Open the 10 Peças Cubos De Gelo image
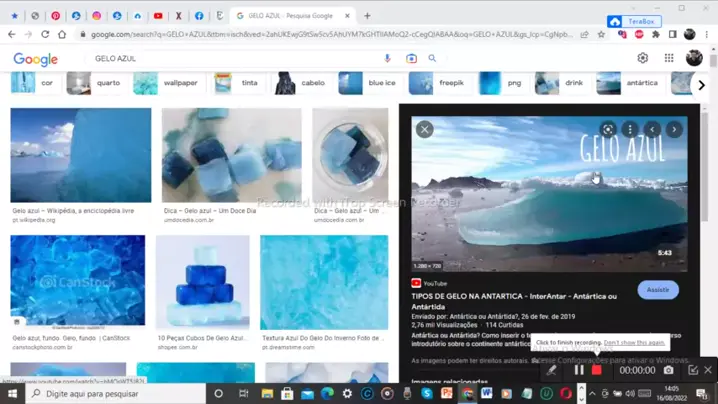This screenshot has height=404, width=718. [203, 282]
